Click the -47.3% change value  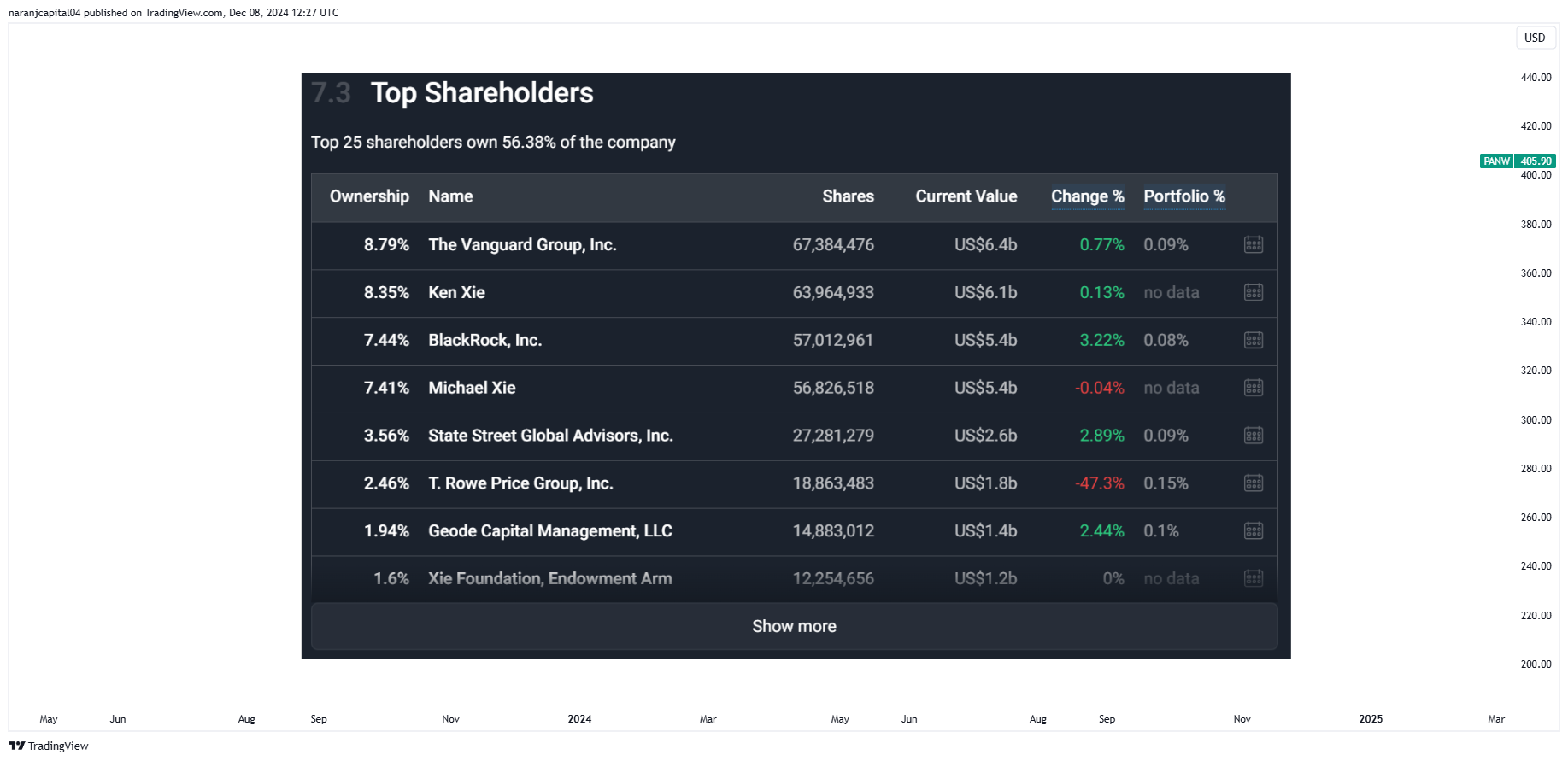1100,484
